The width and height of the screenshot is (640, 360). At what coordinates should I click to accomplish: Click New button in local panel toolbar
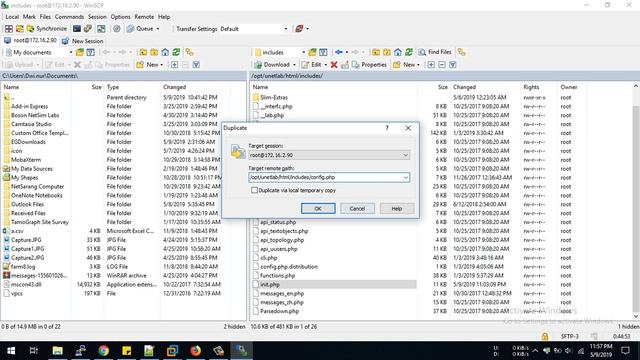149,64
